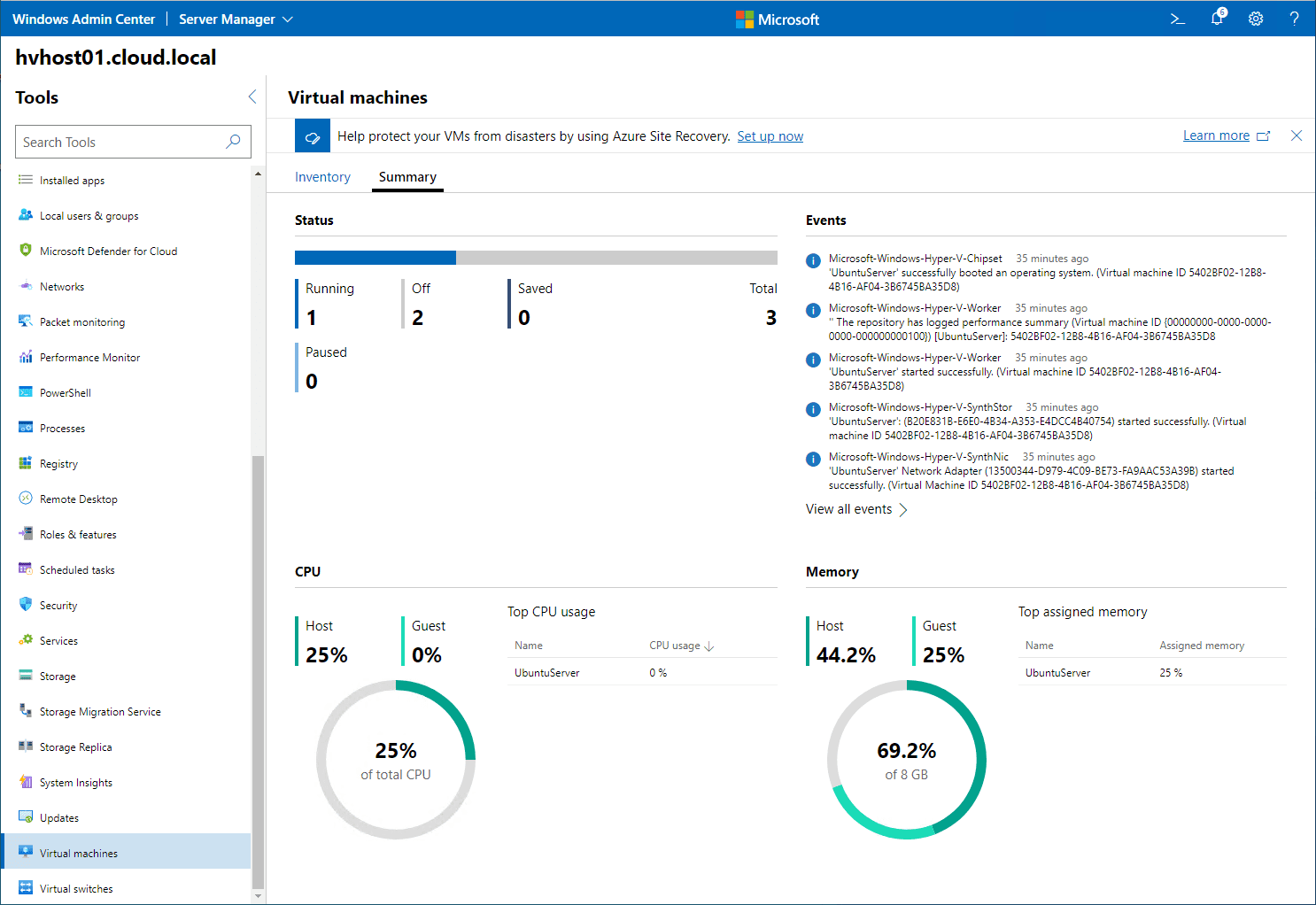Click Local users & groups icon

point(26,215)
